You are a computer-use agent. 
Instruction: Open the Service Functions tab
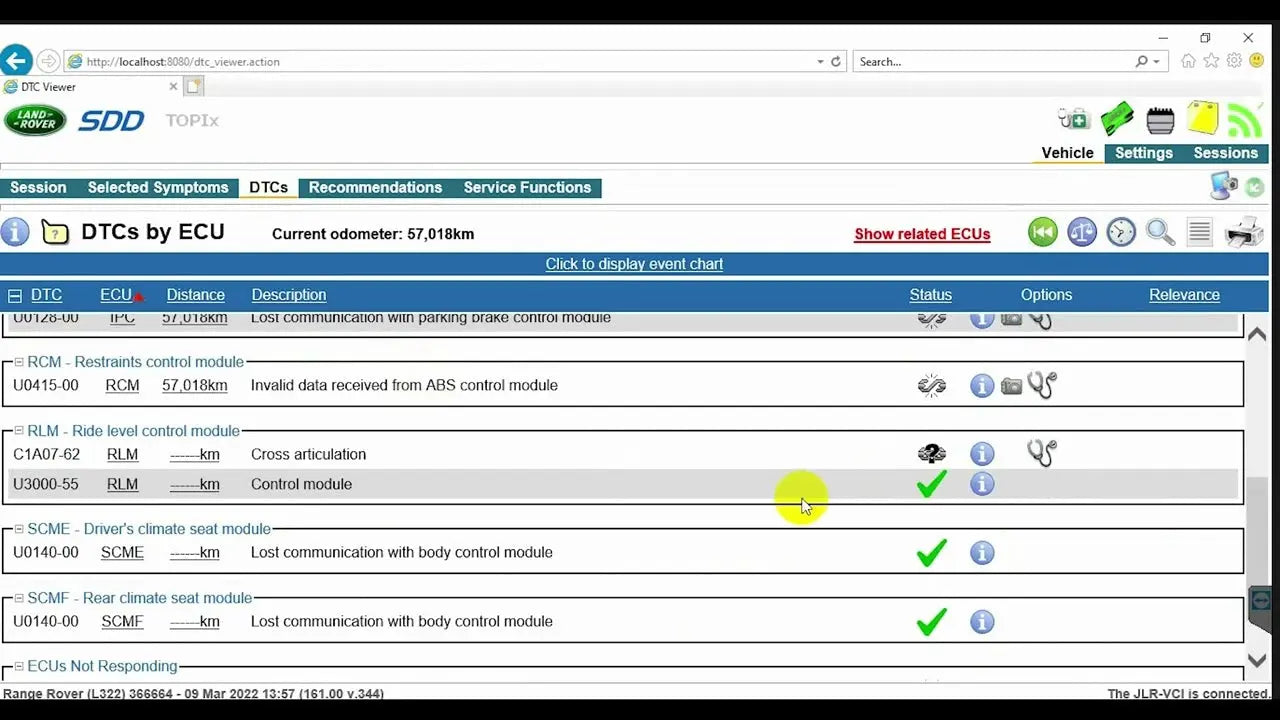(x=527, y=188)
